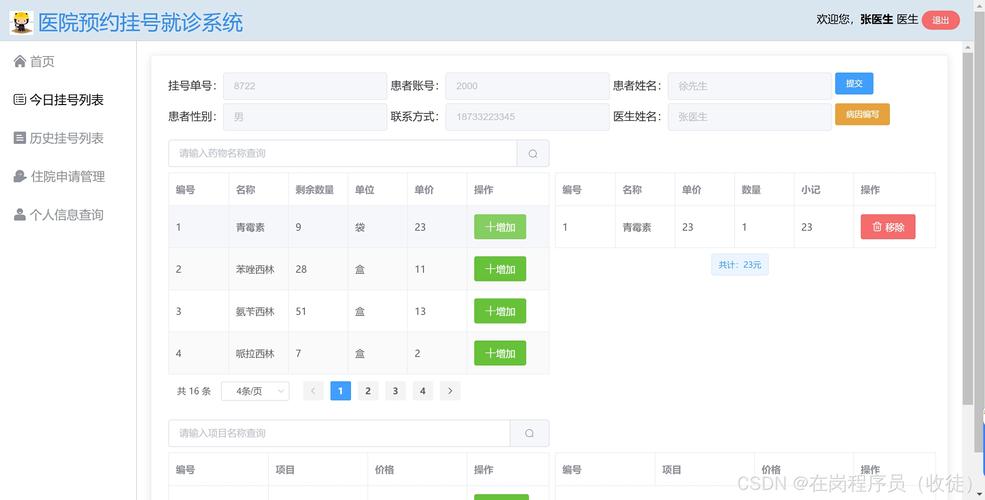This screenshot has width=985, height=500.
Task: Click the home icon beside 首页
Action: pyautogui.click(x=19, y=61)
